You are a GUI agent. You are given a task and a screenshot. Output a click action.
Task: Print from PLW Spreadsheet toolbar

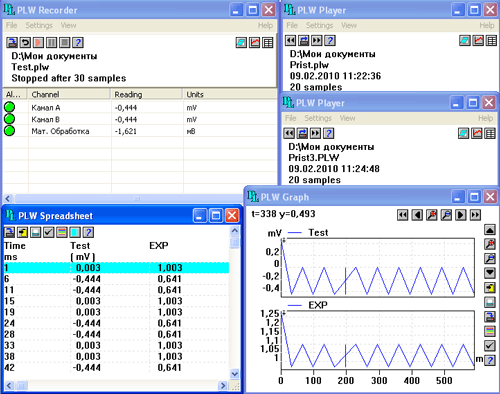tap(36, 232)
